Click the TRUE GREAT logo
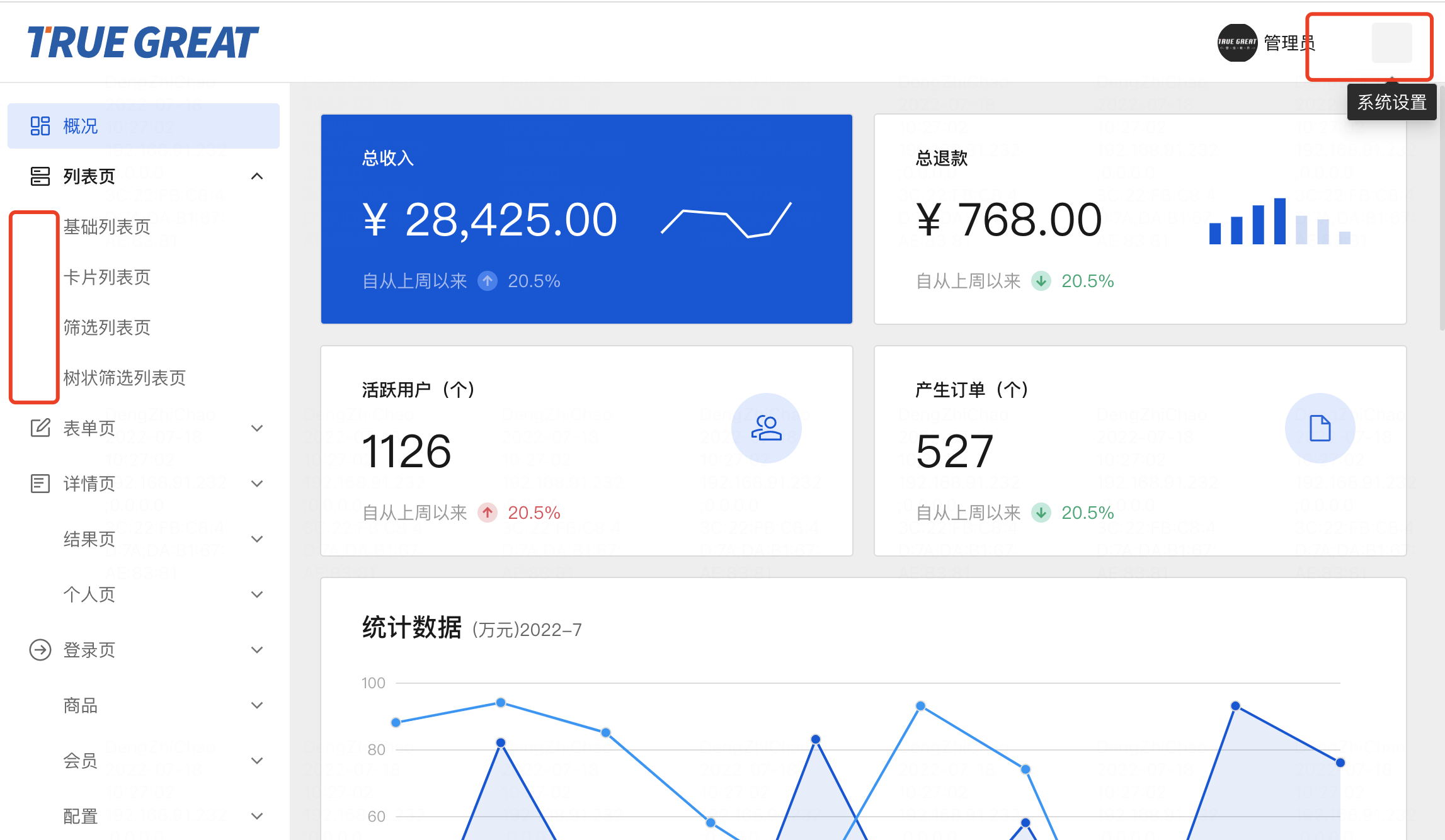Viewport: 1445px width, 840px height. pyautogui.click(x=143, y=42)
